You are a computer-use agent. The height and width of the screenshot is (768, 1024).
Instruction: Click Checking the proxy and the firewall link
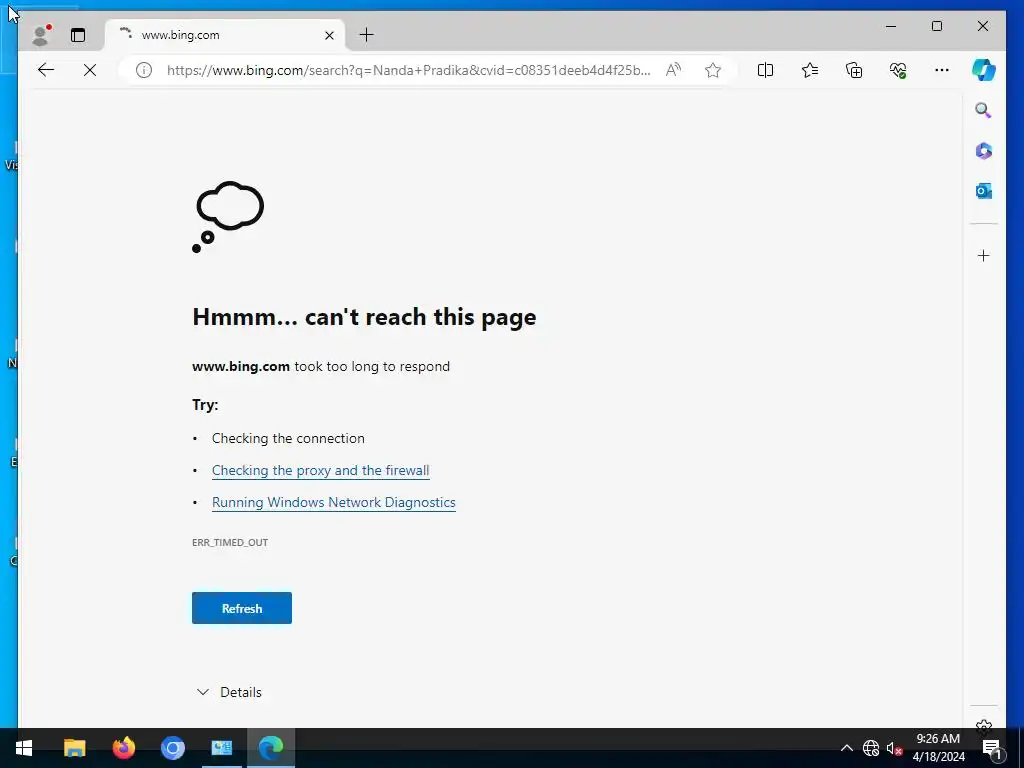pyautogui.click(x=320, y=470)
